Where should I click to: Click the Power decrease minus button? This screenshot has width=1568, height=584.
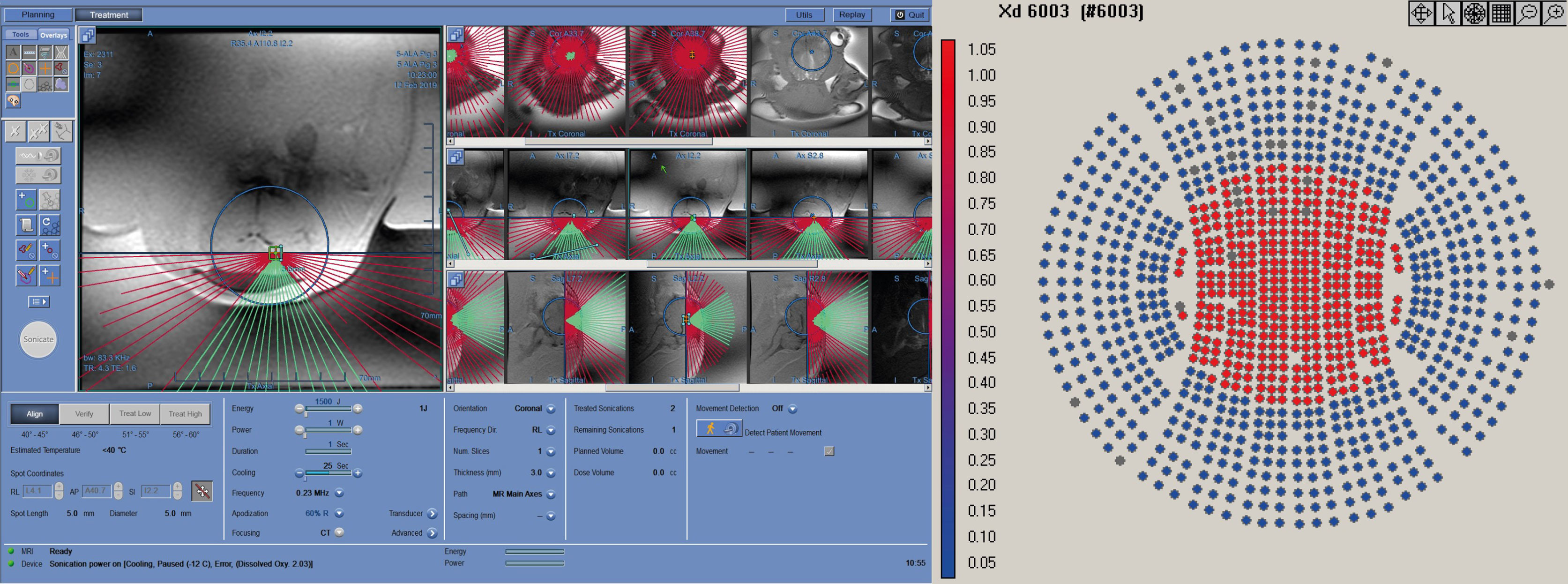coord(299,430)
